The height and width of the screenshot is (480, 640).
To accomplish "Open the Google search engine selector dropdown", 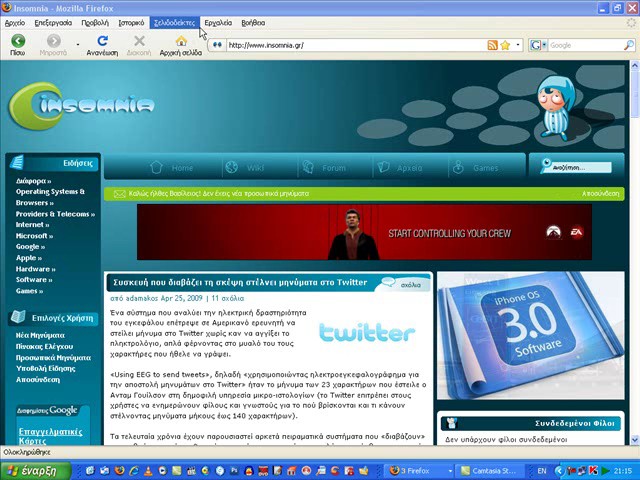I will (538, 45).
